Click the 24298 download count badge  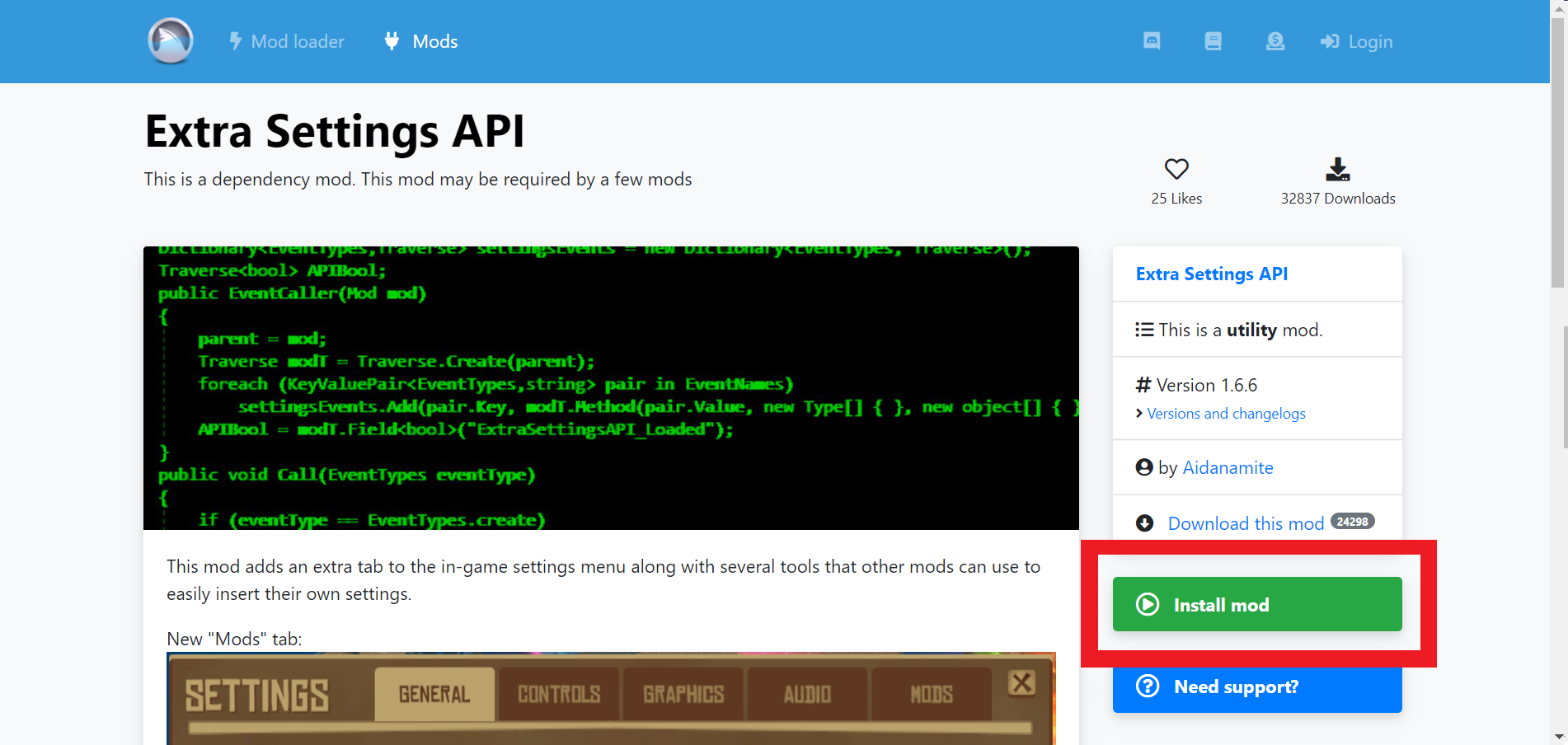coord(1352,522)
